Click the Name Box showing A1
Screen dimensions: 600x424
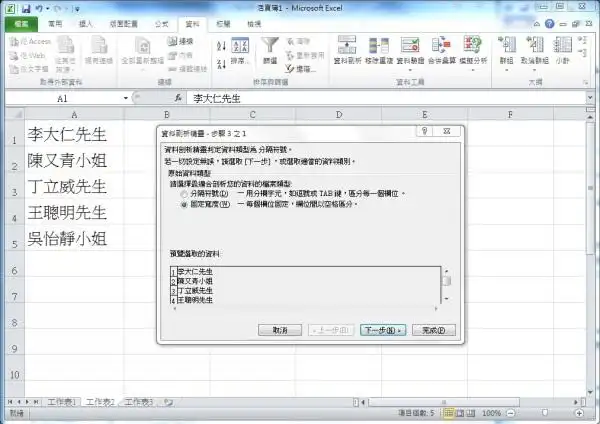tap(63, 98)
